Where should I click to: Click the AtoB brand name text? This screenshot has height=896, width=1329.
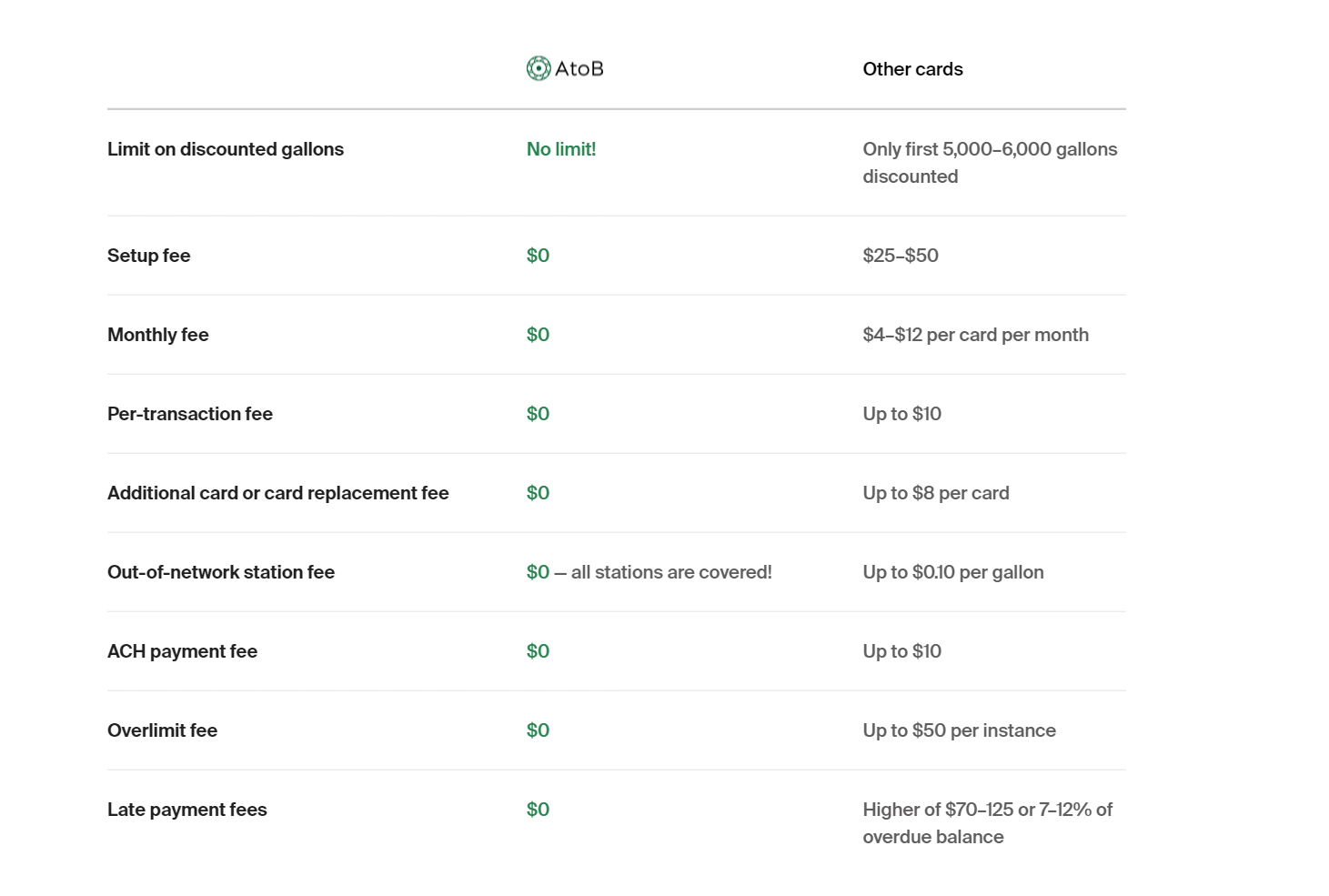(x=579, y=69)
